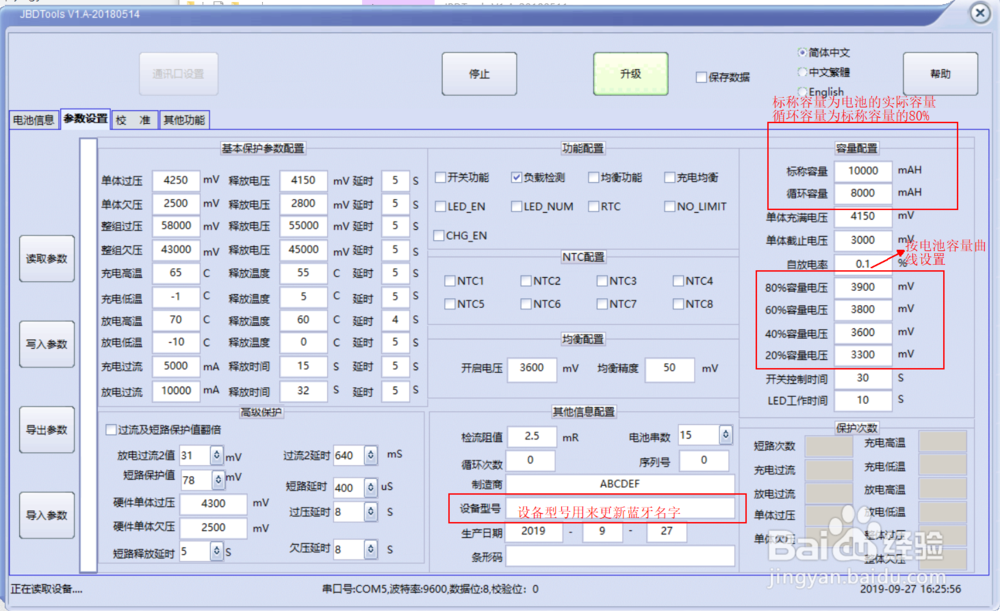Click the 放电过流 field showing 10000
This screenshot has width=1000, height=611.
(176, 391)
